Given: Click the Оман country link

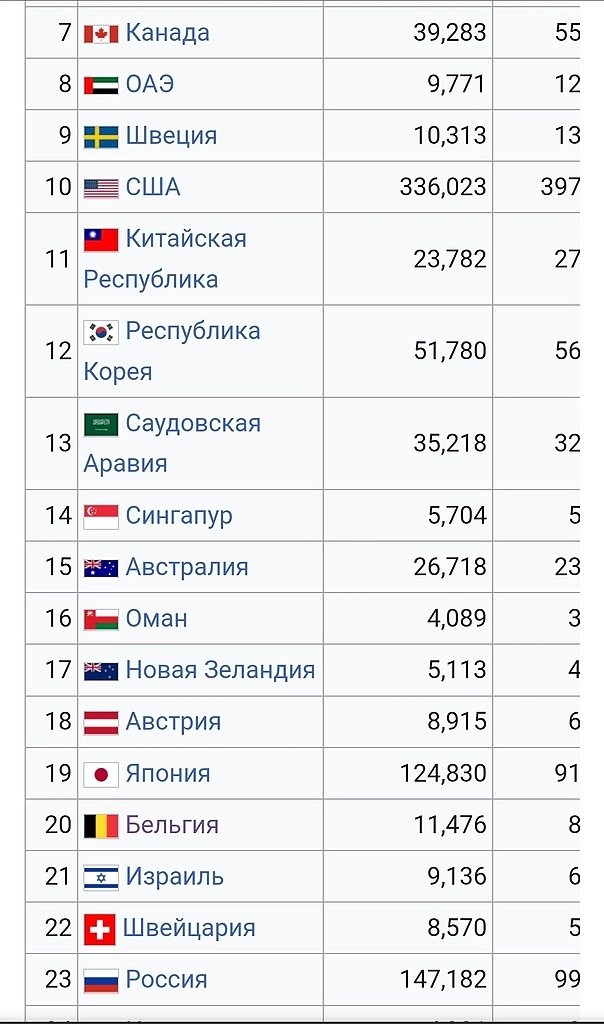Looking at the screenshot, I should coord(156,619).
